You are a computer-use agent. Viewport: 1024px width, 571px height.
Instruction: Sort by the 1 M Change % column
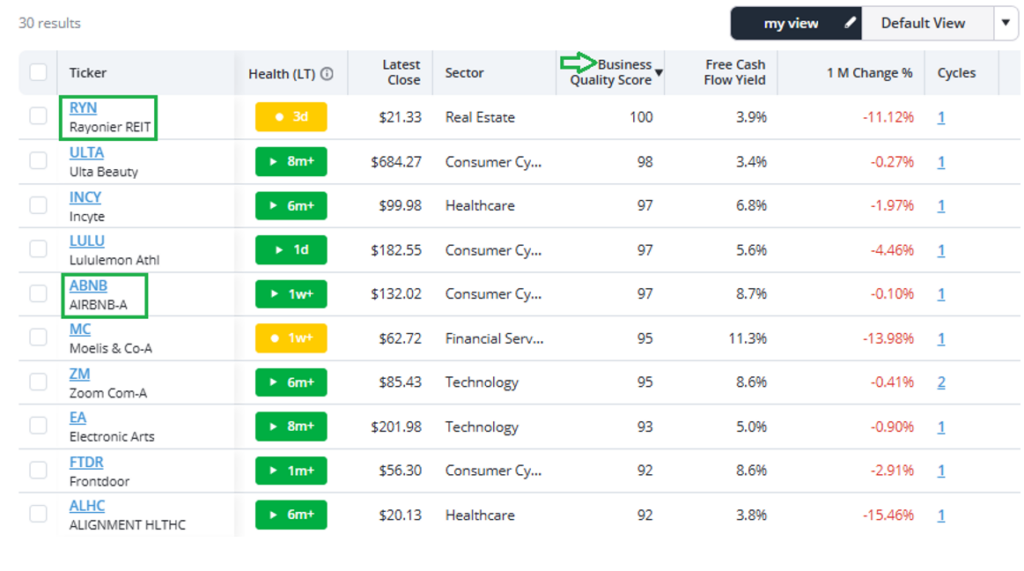(x=869, y=73)
